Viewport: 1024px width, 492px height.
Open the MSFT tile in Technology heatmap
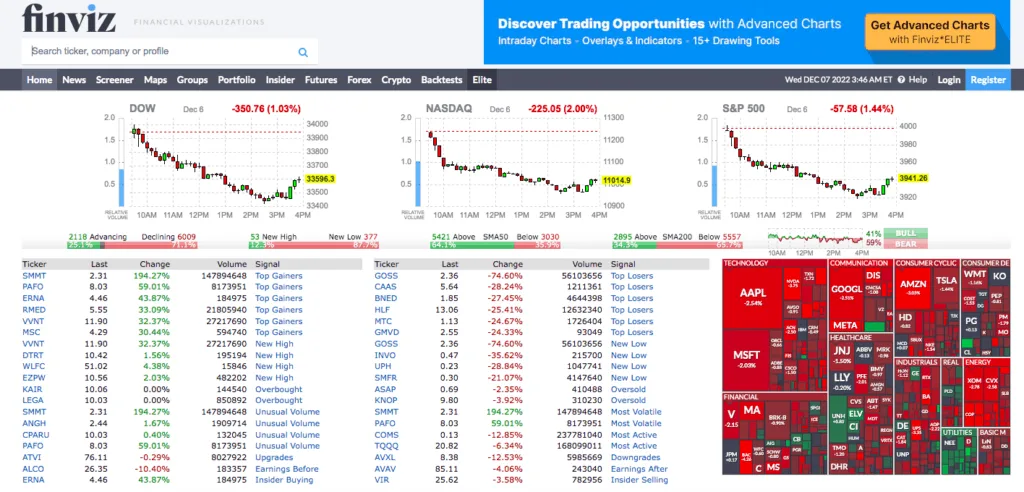pos(746,357)
